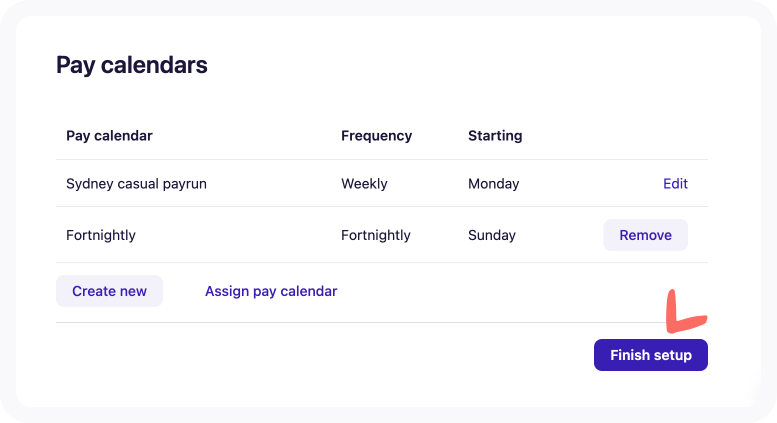Click the Monday starting day cell
Viewport: 777px width, 423px height.
[x=493, y=184]
